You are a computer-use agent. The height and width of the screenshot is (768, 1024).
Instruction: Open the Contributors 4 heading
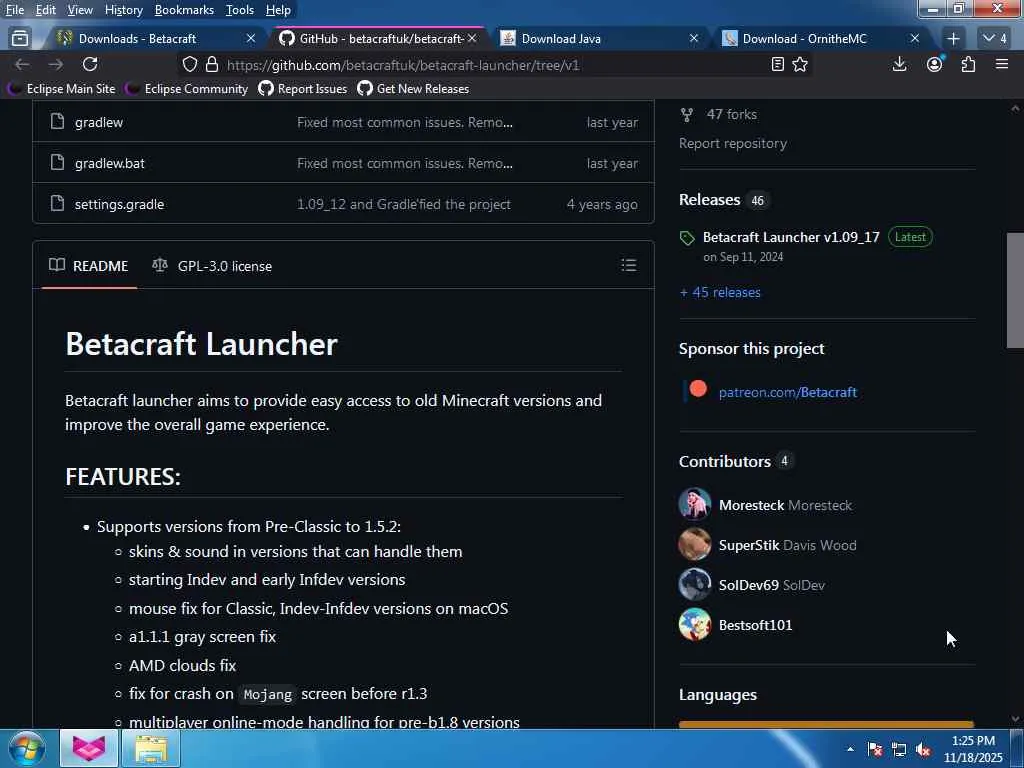737,461
